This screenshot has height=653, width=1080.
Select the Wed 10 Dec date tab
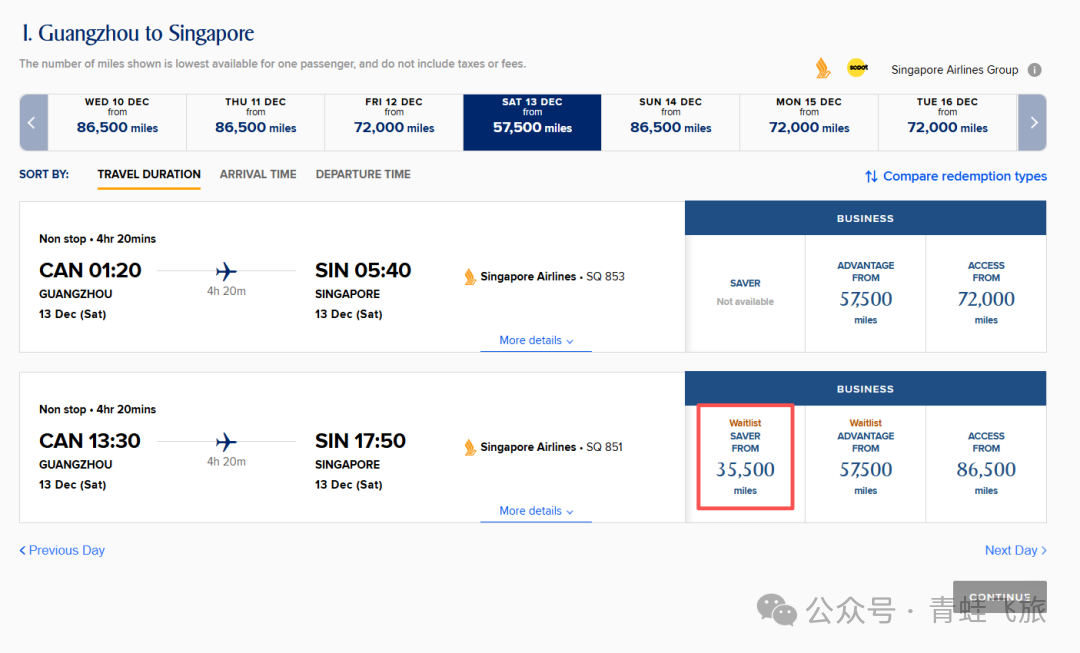click(x=117, y=122)
